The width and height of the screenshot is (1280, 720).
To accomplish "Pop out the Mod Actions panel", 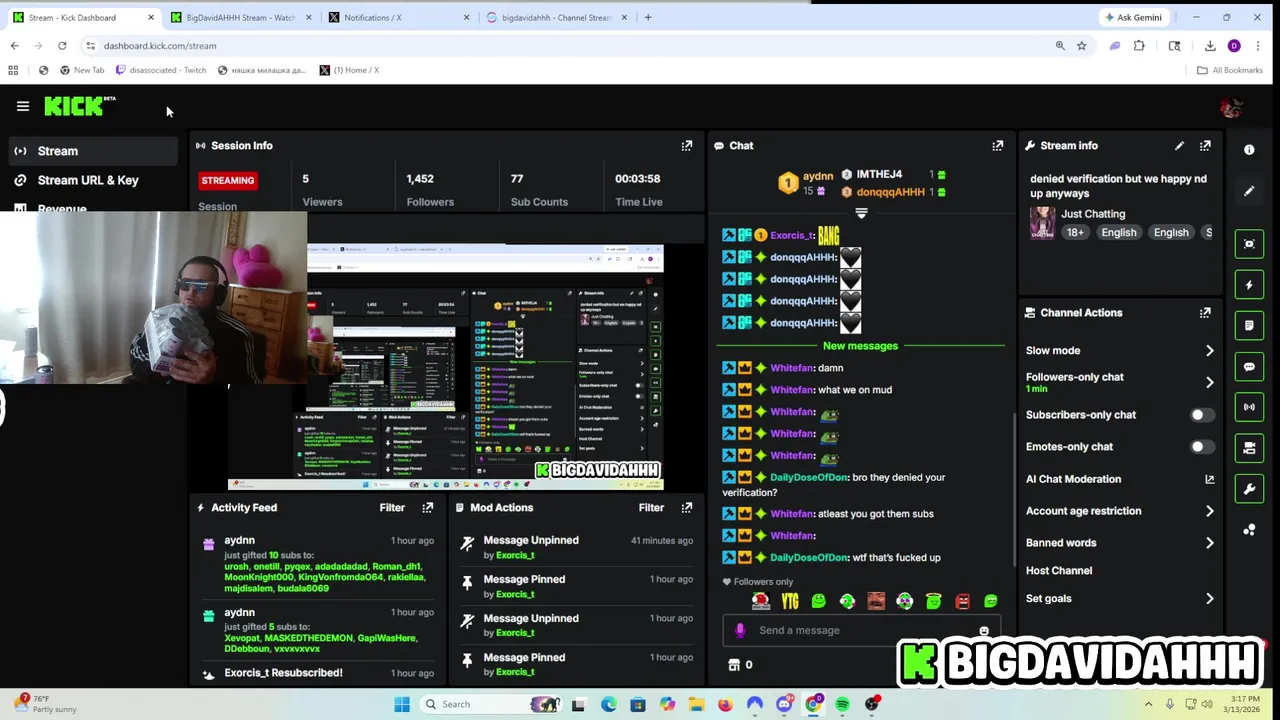I will (x=687, y=508).
